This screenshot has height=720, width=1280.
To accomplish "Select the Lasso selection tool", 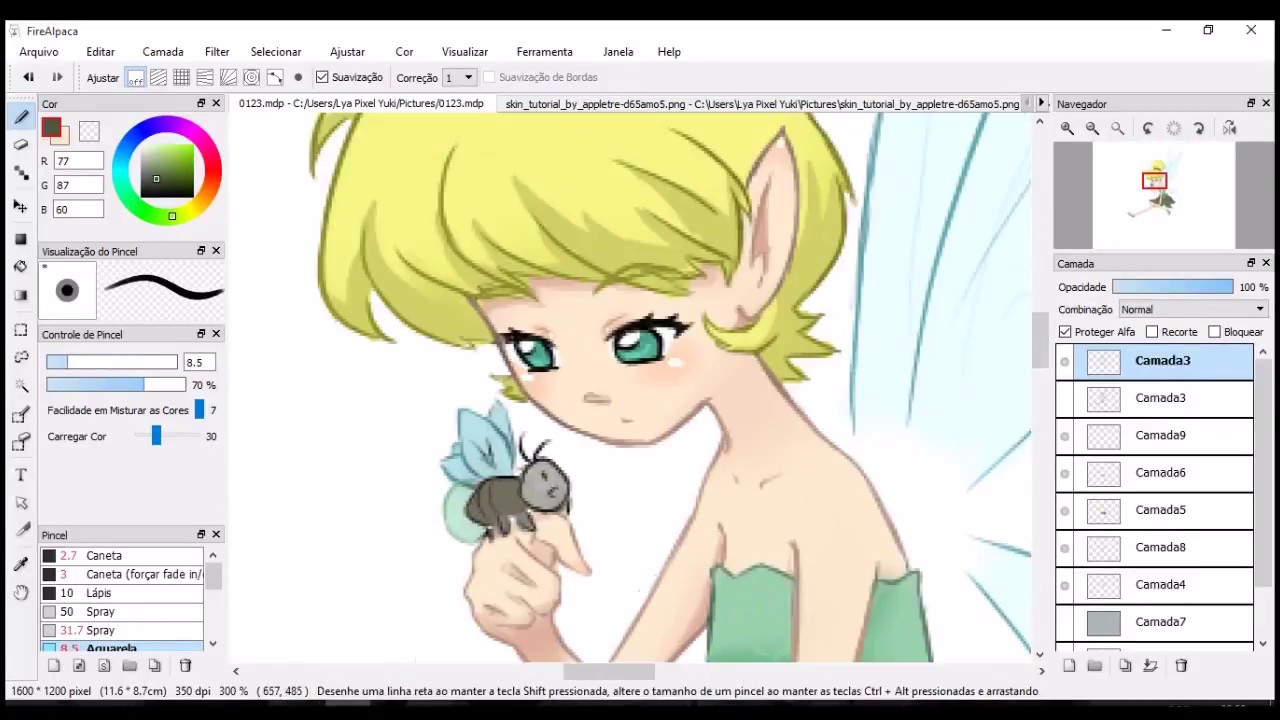I will tap(21, 357).
